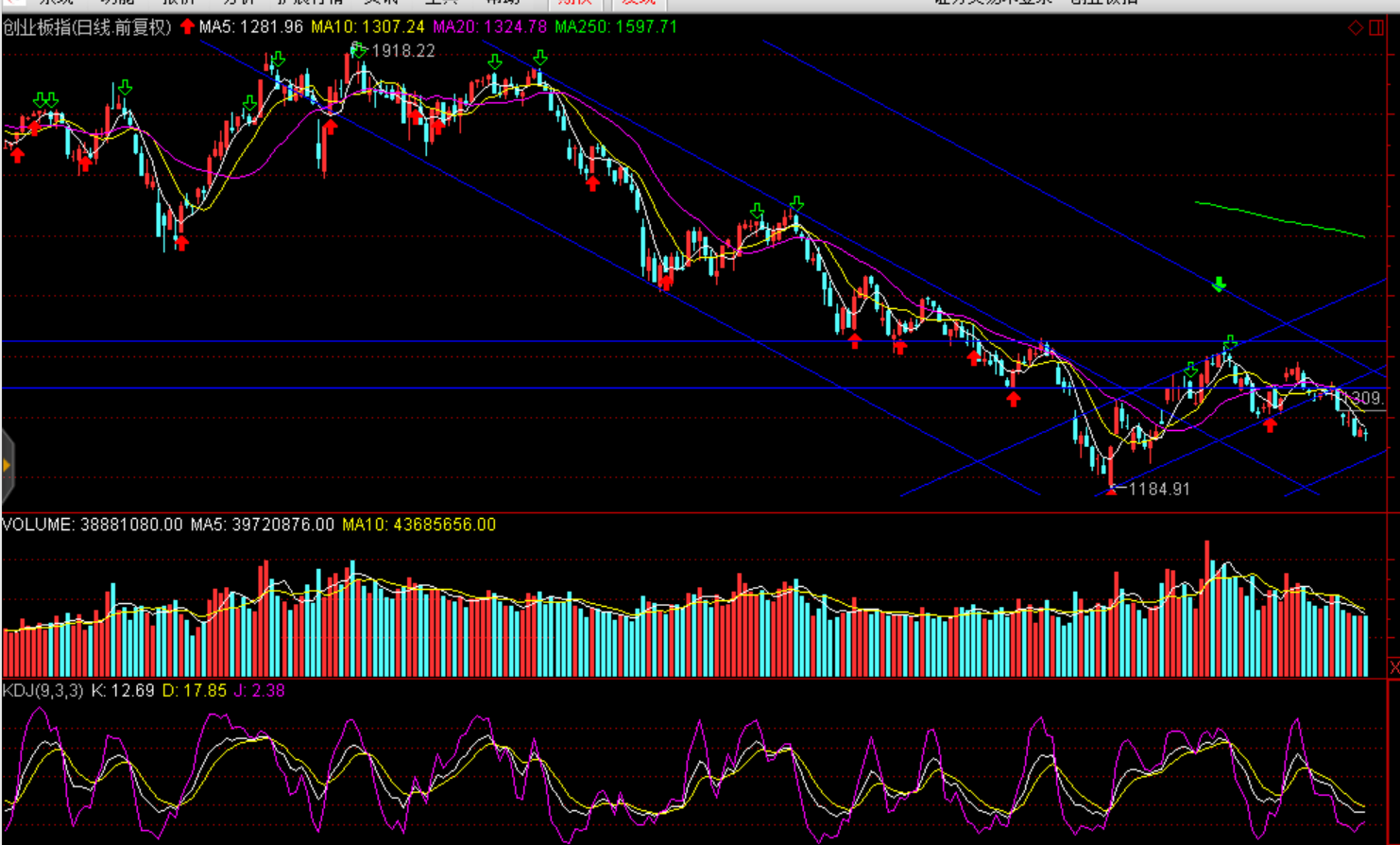Pick the magenta MA20 indicator label

(489, 27)
